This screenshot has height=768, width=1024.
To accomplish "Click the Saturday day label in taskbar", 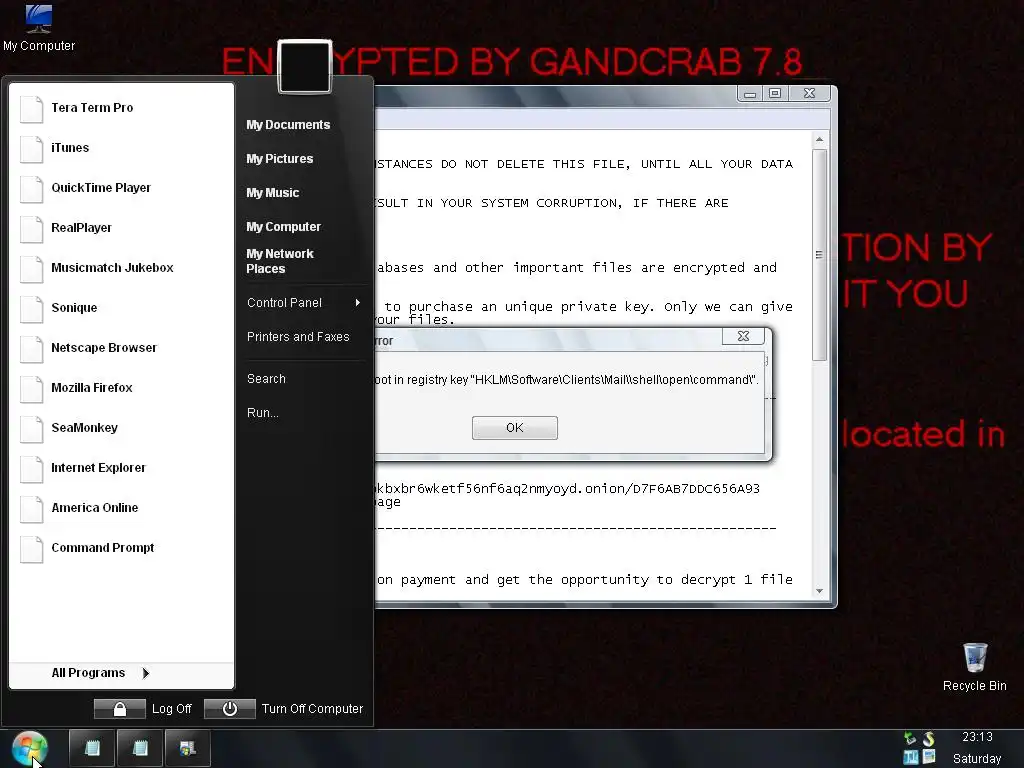I will pyautogui.click(x=977, y=759).
